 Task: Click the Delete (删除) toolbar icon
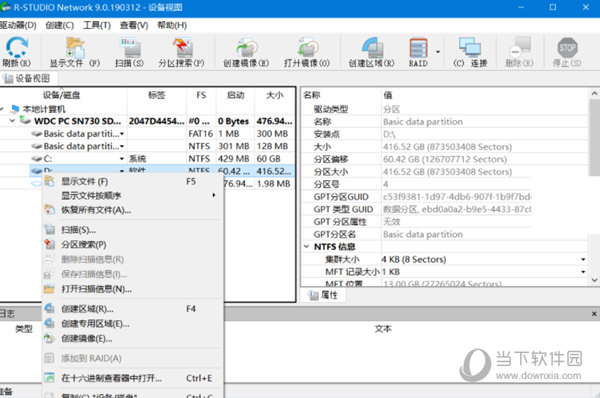[x=520, y=47]
